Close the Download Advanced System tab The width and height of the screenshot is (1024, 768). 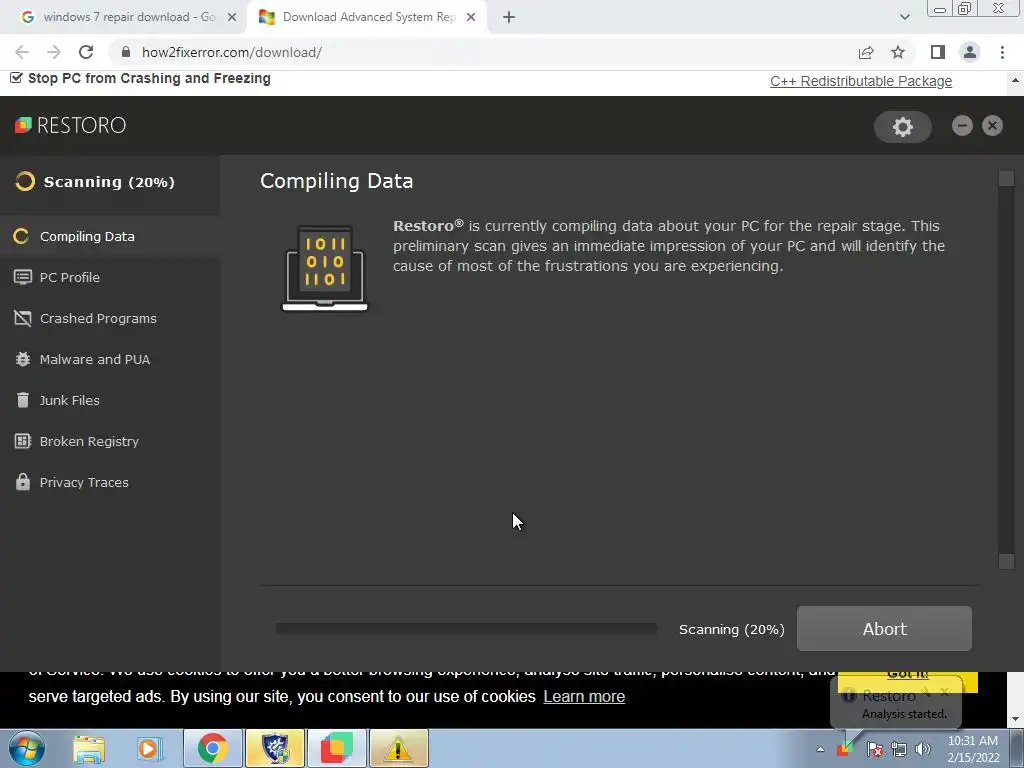coord(471,17)
